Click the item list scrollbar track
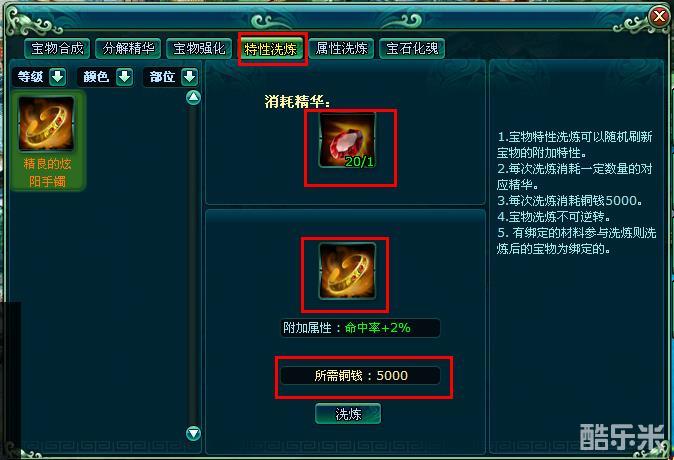The height and width of the screenshot is (460, 674). point(193,265)
